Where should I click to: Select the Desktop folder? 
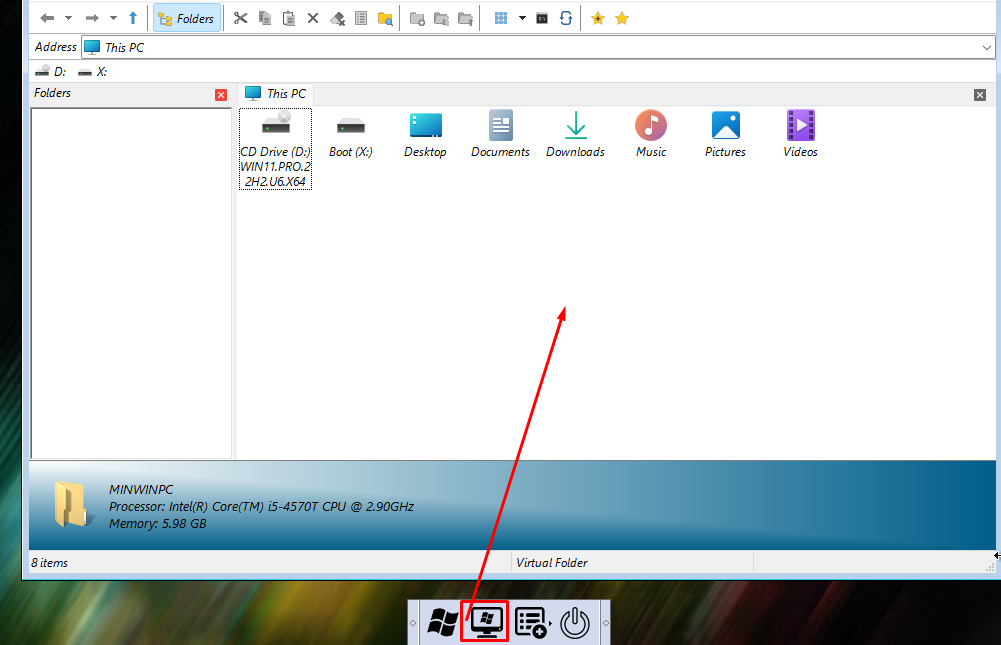[425, 135]
